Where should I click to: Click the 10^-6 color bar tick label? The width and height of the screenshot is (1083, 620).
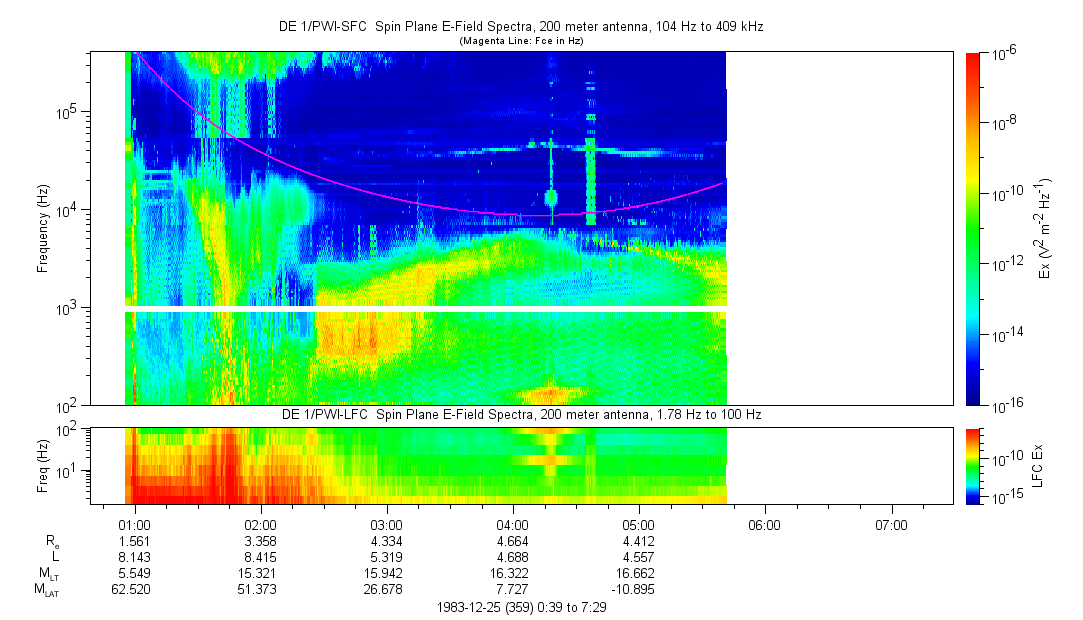(1006, 53)
